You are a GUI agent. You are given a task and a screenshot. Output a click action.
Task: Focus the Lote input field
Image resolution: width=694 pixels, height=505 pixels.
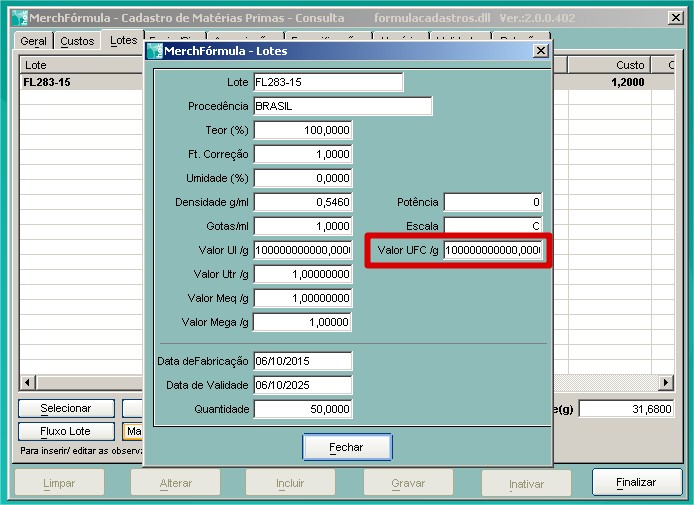(328, 82)
